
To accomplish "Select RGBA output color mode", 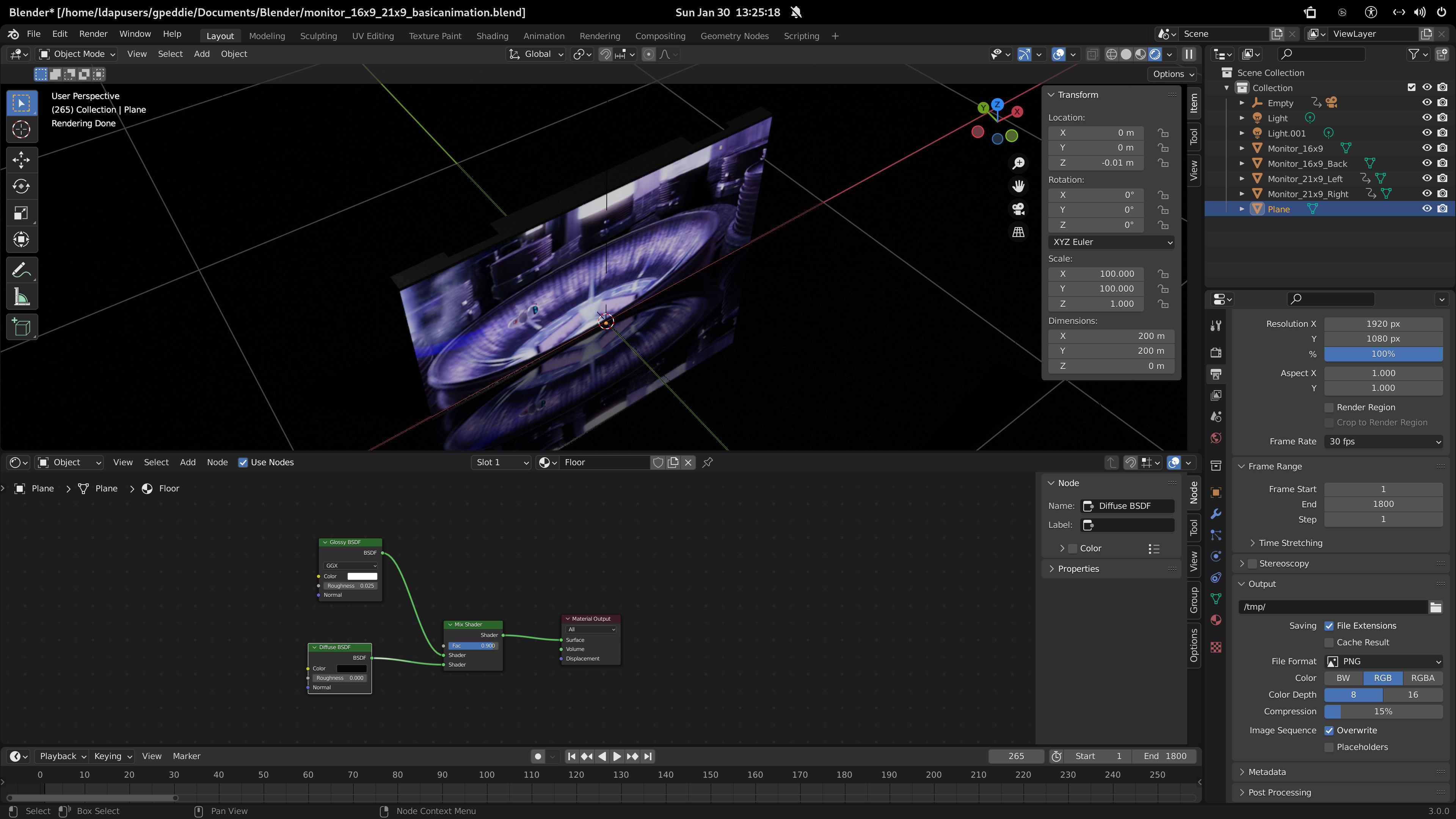I will (1423, 678).
